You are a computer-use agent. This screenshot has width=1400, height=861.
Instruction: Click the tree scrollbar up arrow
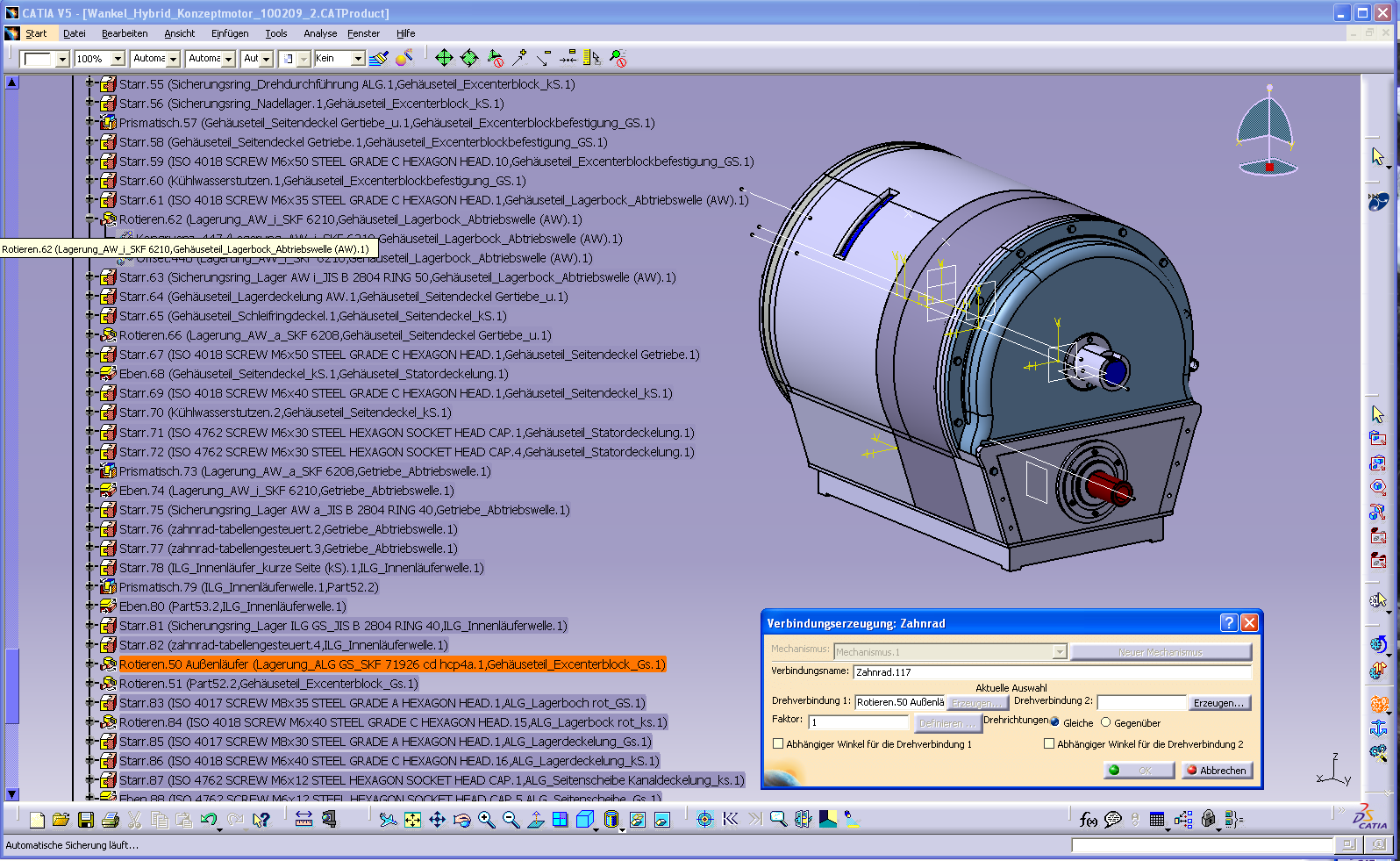point(12,83)
